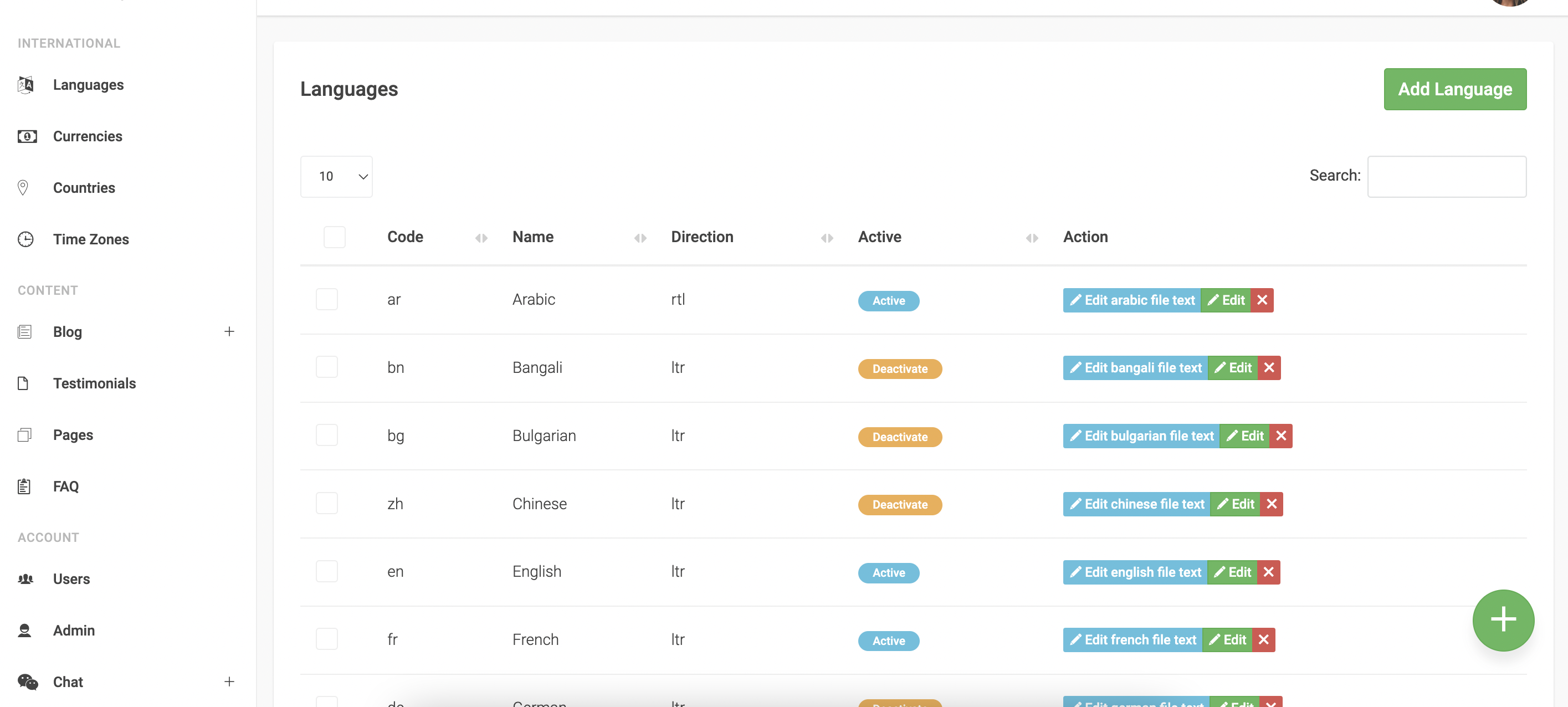Expand the Chat submenu plus sign
Image resolution: width=1568 pixels, height=707 pixels.
(229, 682)
